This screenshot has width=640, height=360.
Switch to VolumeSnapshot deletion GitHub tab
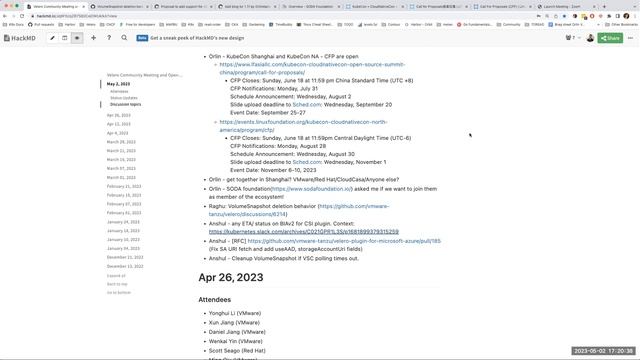point(120,7)
